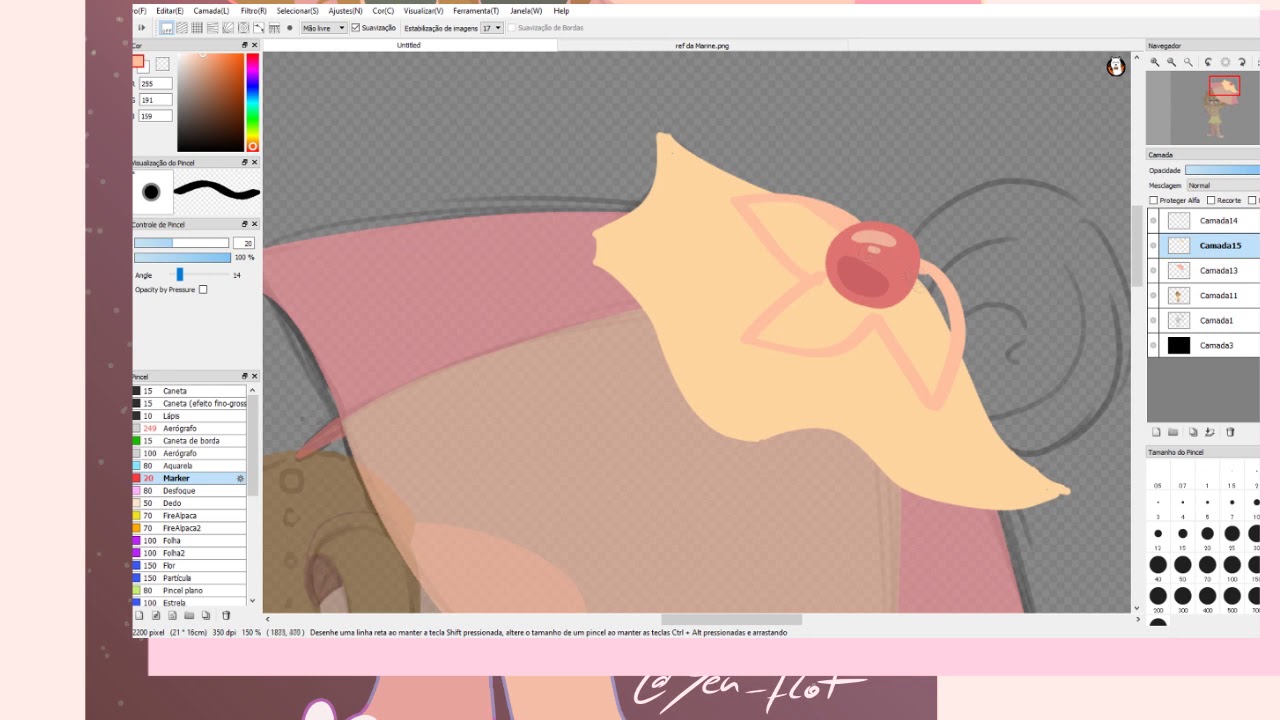Rotate canvas right in Navigator
The height and width of the screenshot is (720, 1280).
coord(1242,62)
